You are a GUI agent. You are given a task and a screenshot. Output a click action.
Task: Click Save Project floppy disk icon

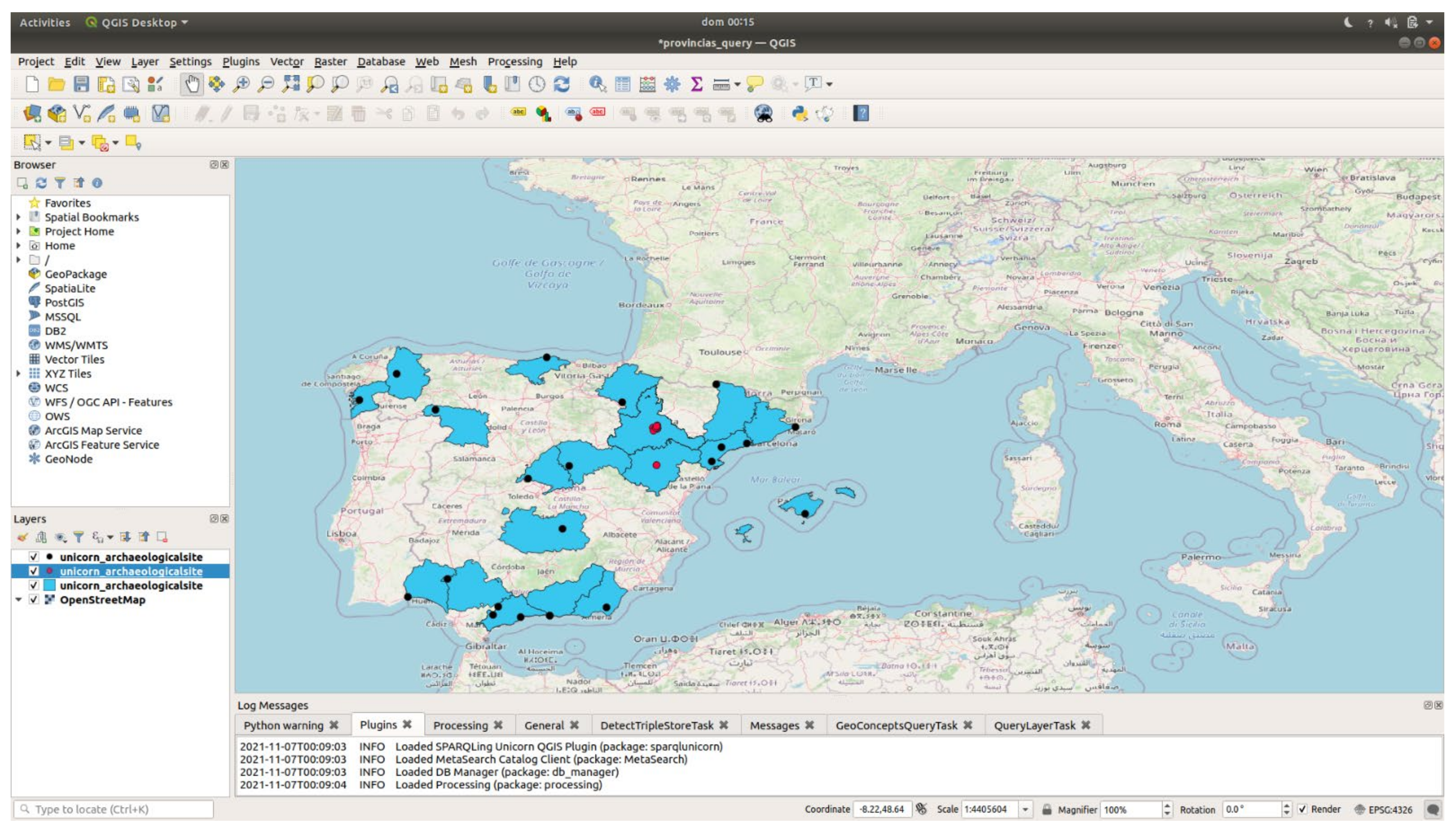81,85
